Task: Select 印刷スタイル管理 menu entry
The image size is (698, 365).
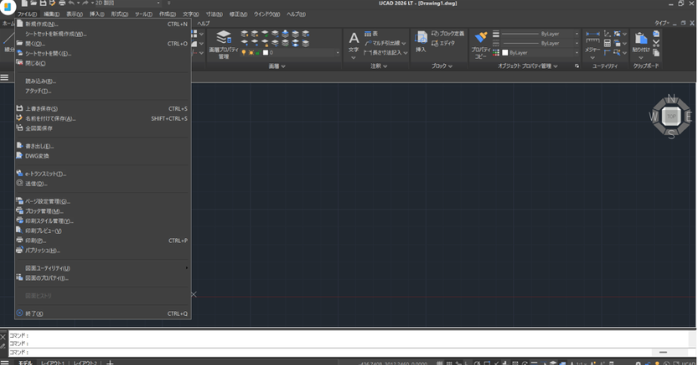Action: pos(103,221)
